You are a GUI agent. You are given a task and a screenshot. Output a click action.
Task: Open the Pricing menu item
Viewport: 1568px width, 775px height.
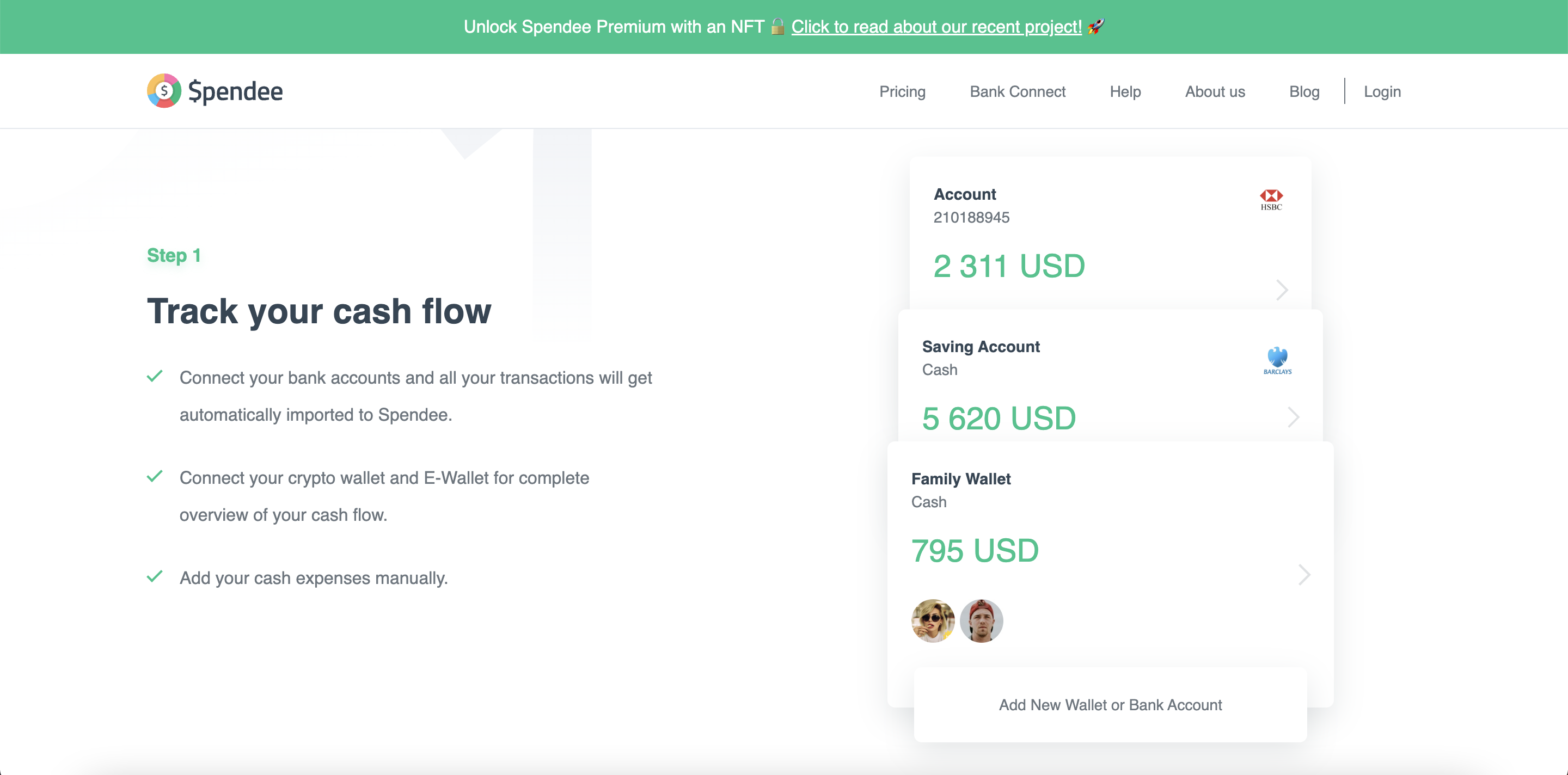902,92
